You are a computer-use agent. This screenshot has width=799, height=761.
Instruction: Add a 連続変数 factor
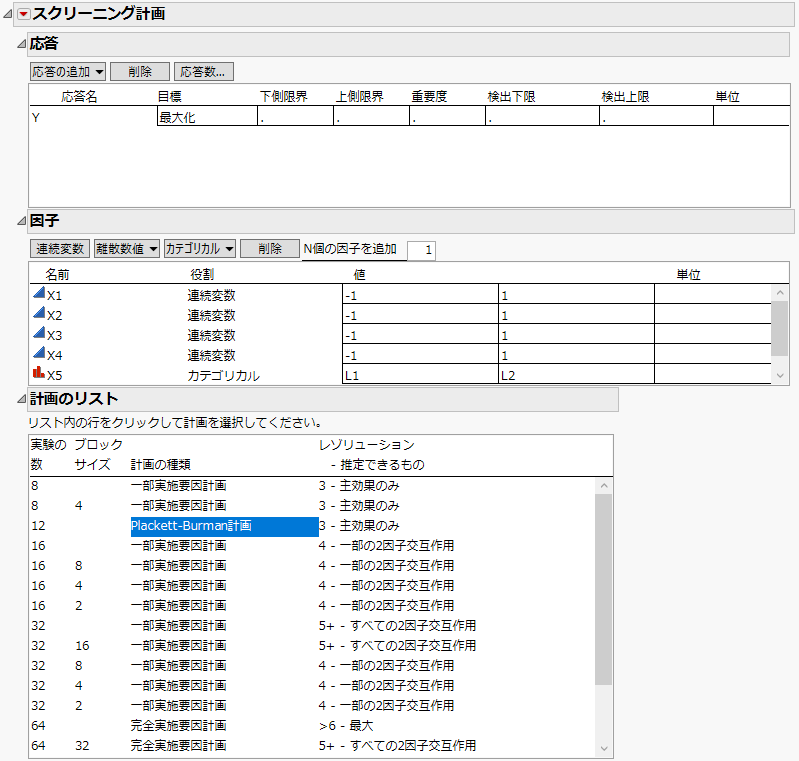pyautogui.click(x=60, y=249)
